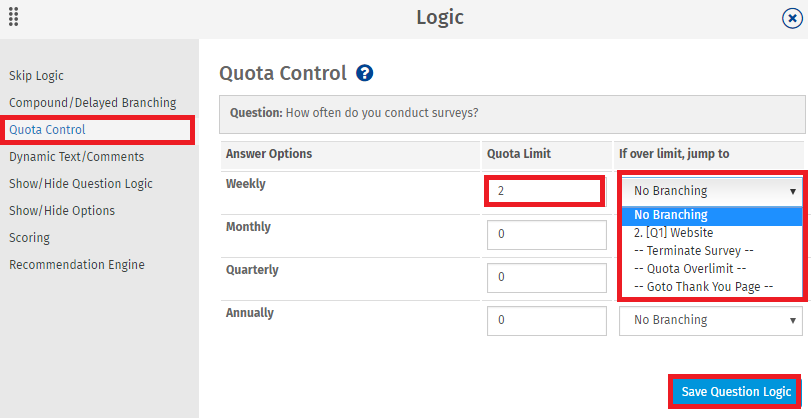Image resolution: width=811 pixels, height=418 pixels.
Task: Switch to Scoring settings
Action: tap(29, 237)
